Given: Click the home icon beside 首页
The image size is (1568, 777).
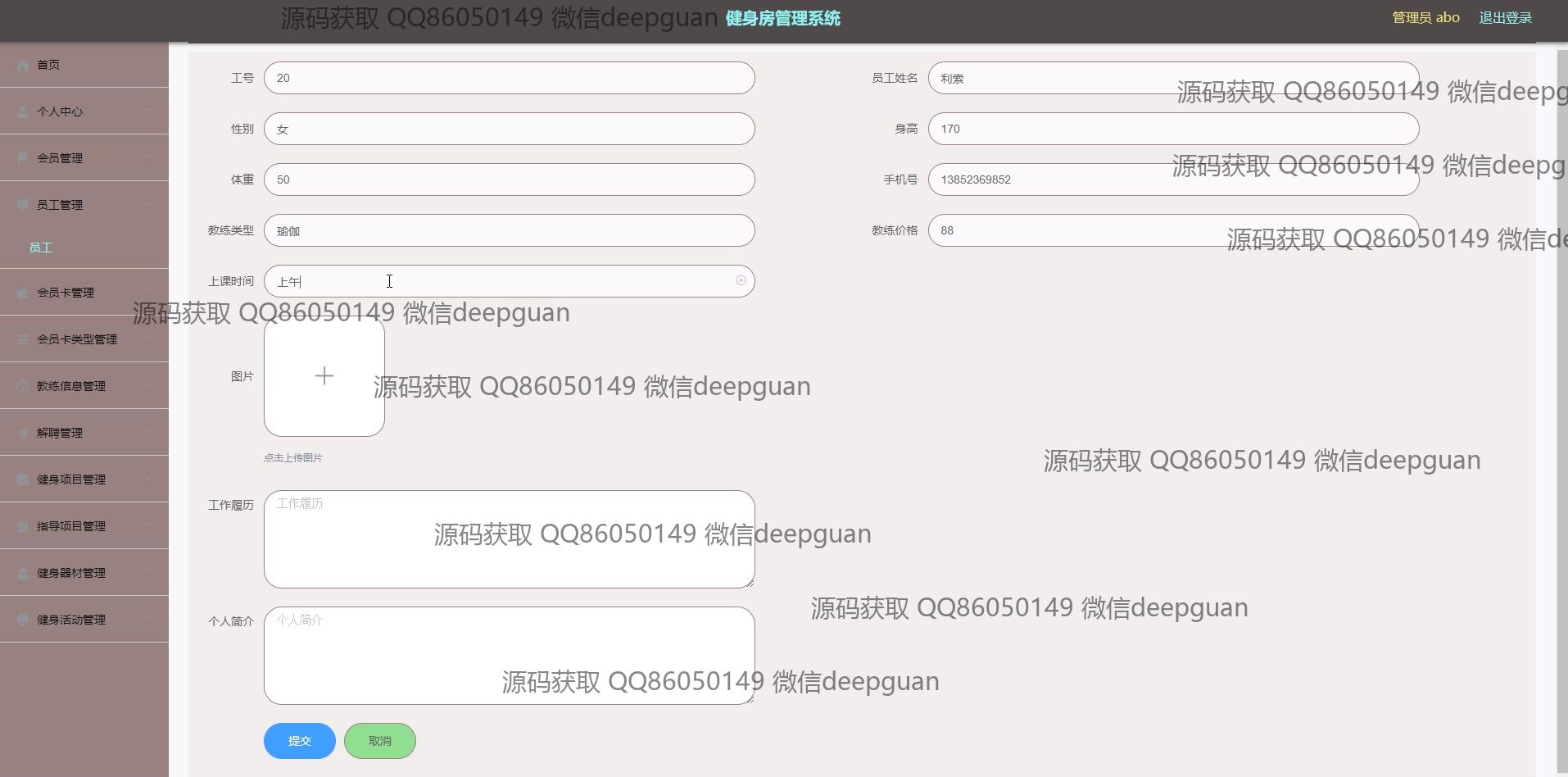Looking at the screenshot, I should (x=23, y=65).
